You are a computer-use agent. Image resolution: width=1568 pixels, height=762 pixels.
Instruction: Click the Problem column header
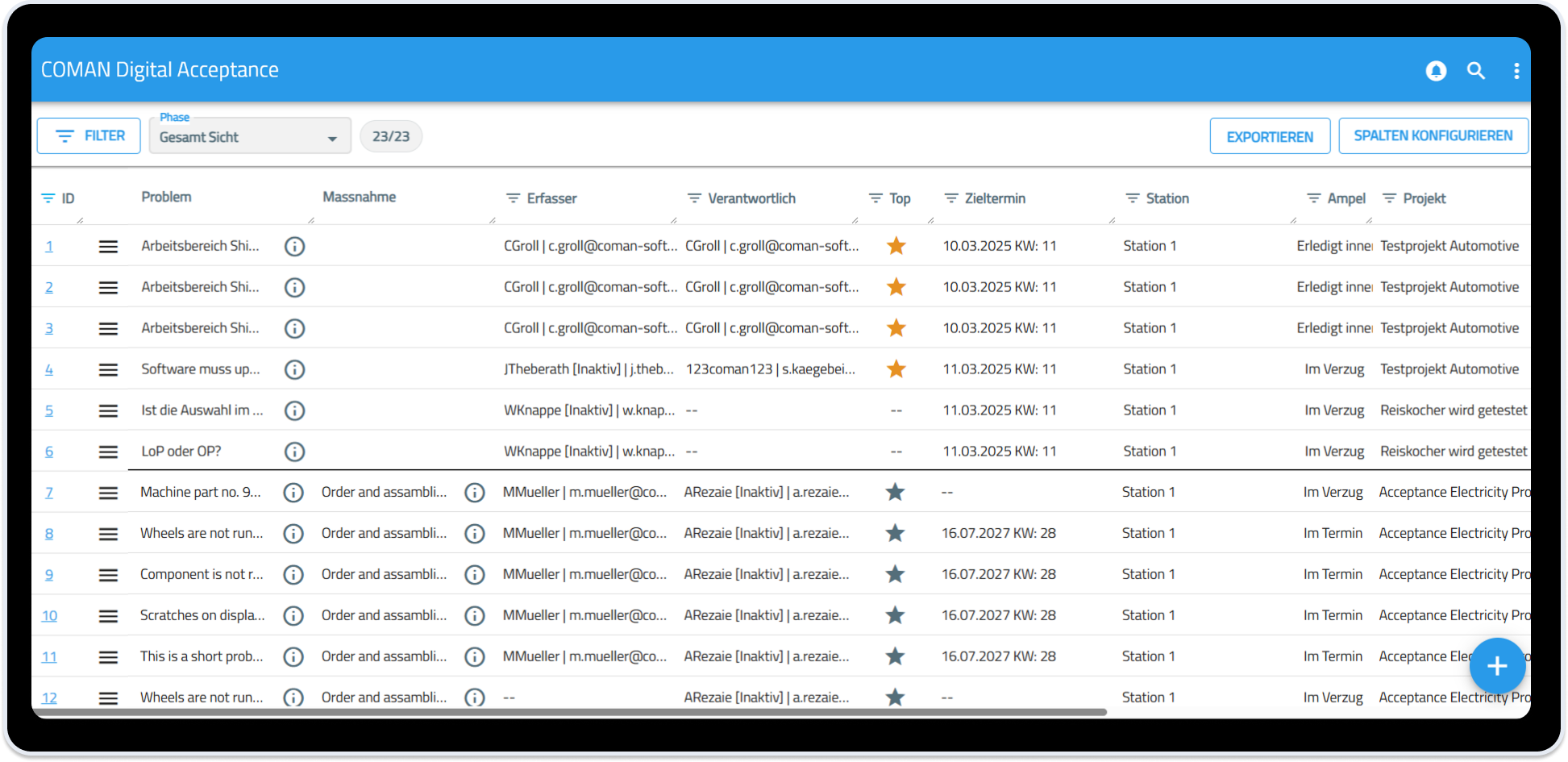point(166,198)
